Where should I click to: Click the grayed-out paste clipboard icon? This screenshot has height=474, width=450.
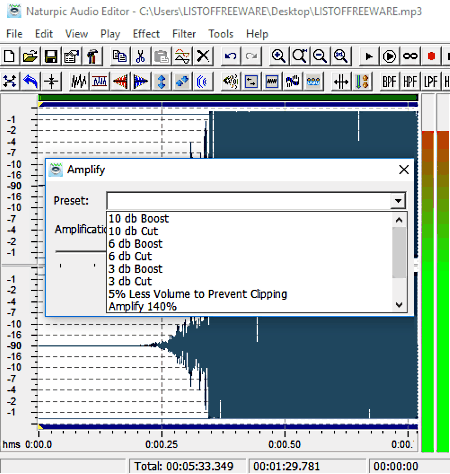161,56
